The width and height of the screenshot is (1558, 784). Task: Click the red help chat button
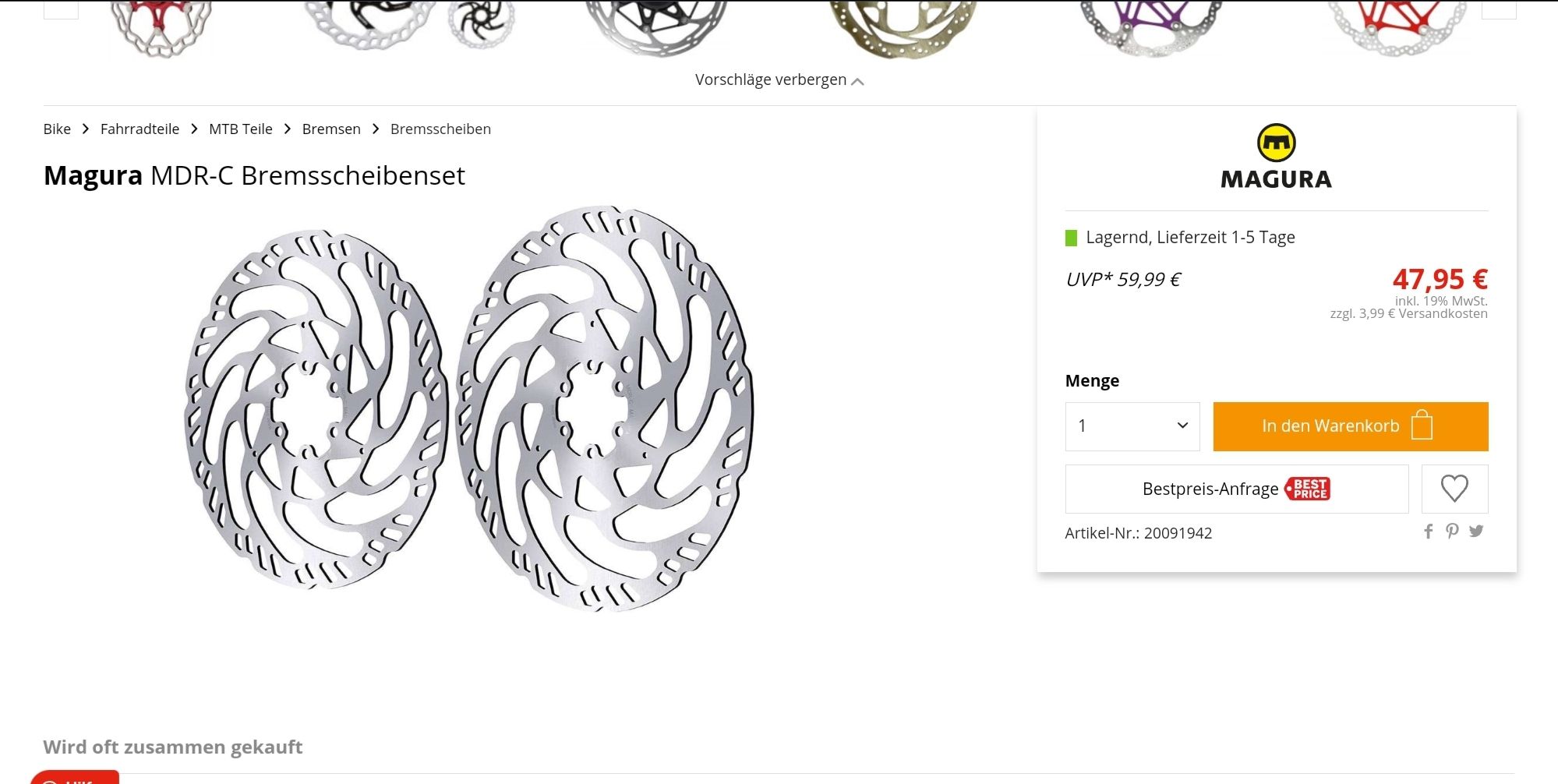(75, 777)
